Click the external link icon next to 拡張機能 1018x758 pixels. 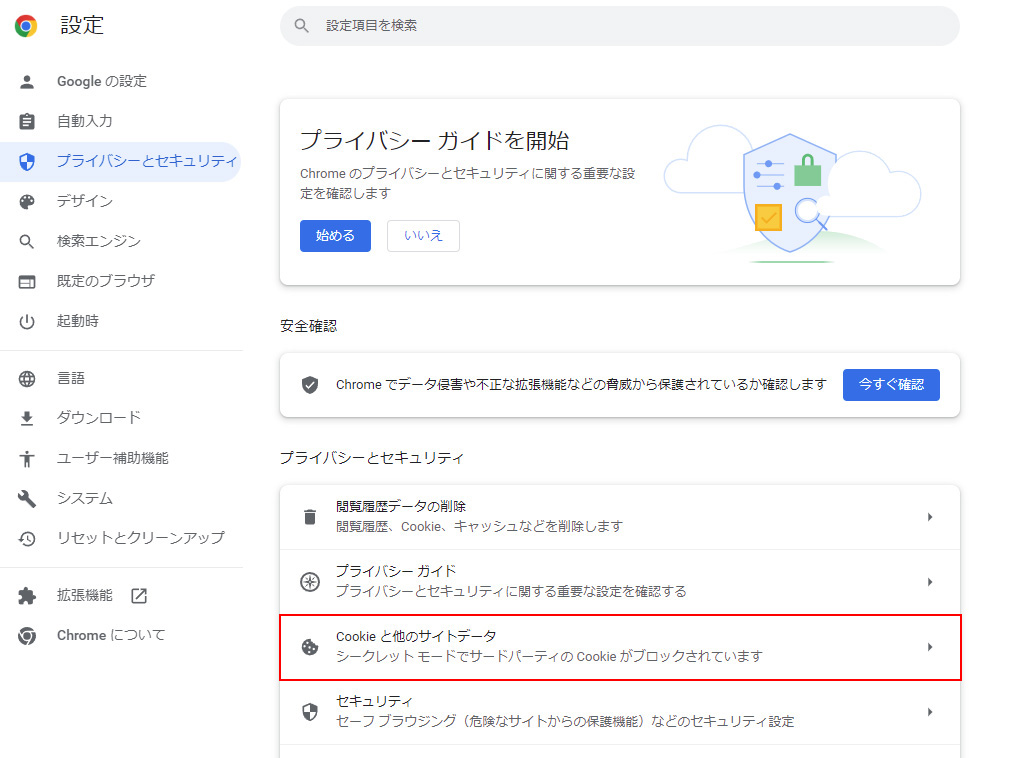pyautogui.click(x=139, y=596)
